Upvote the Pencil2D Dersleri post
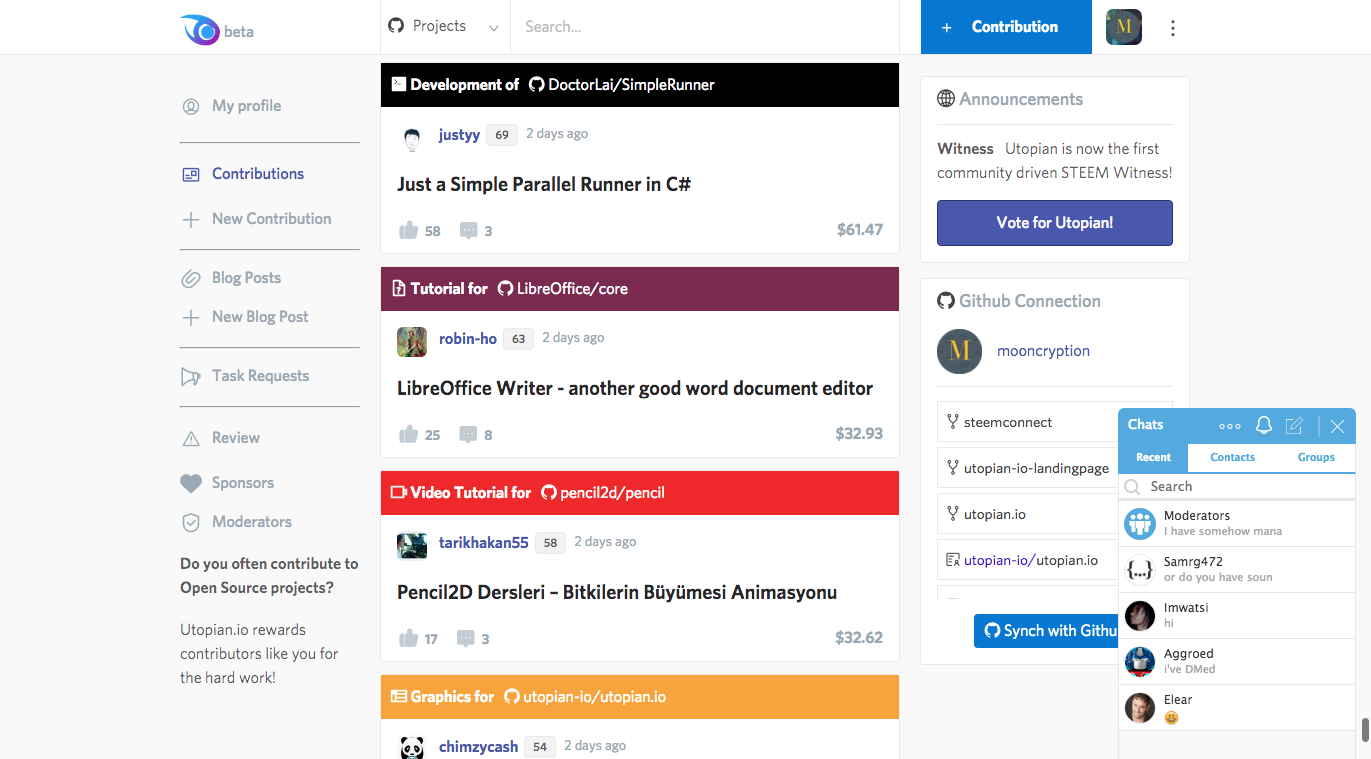 click(x=408, y=638)
